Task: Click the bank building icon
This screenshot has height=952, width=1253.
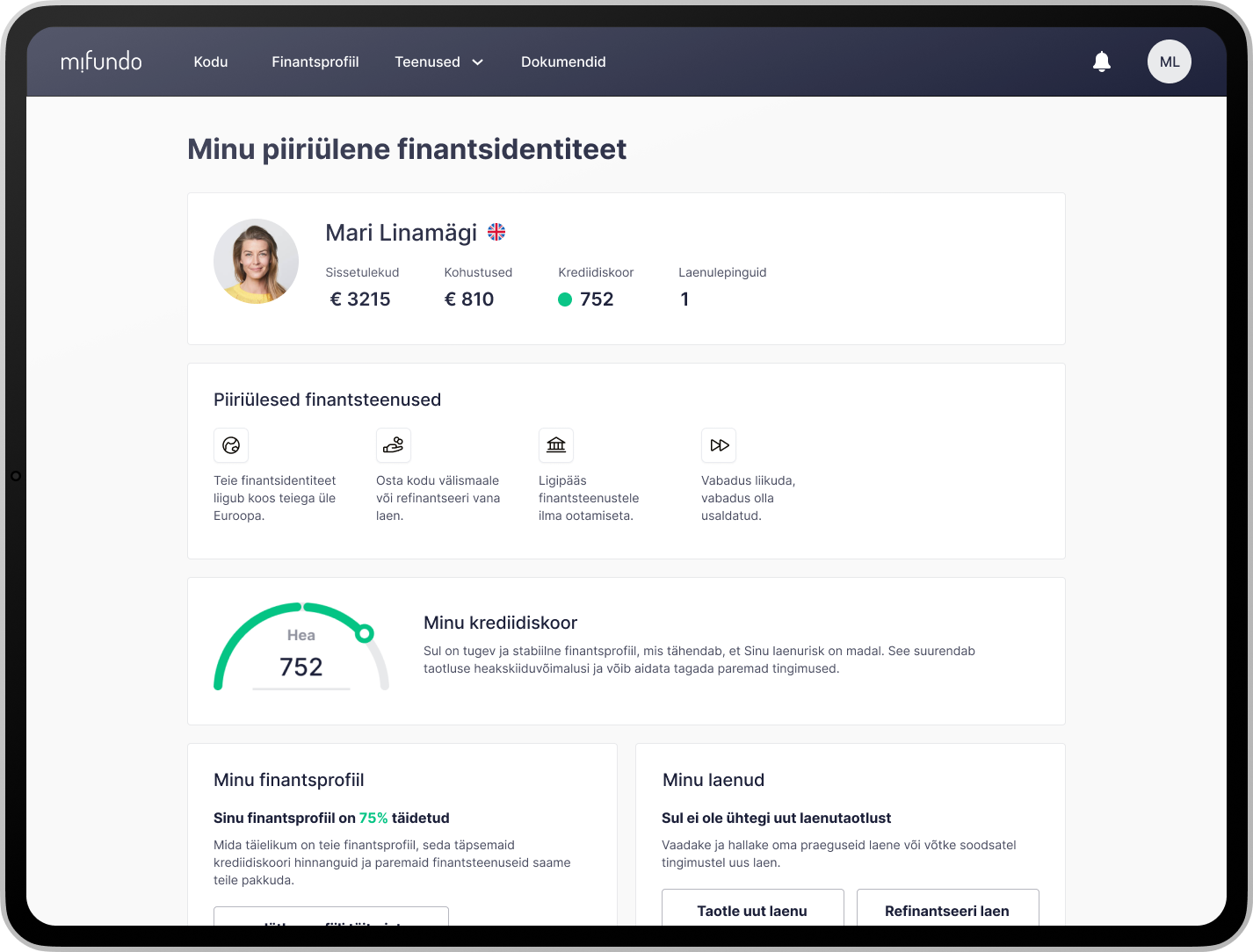Action: point(555,445)
